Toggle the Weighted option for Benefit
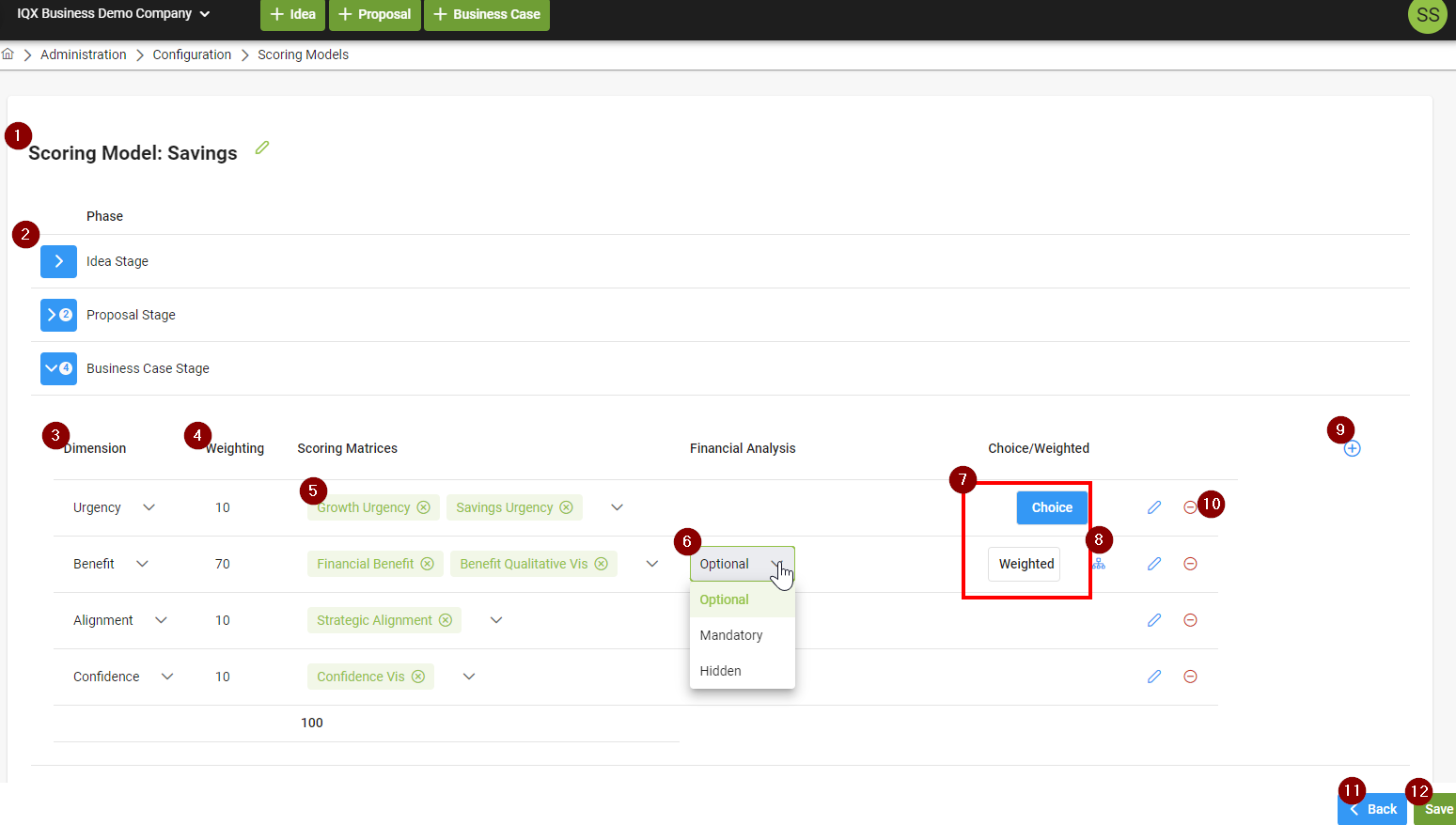Image resolution: width=1456 pixels, height=825 pixels. pyautogui.click(x=1025, y=564)
